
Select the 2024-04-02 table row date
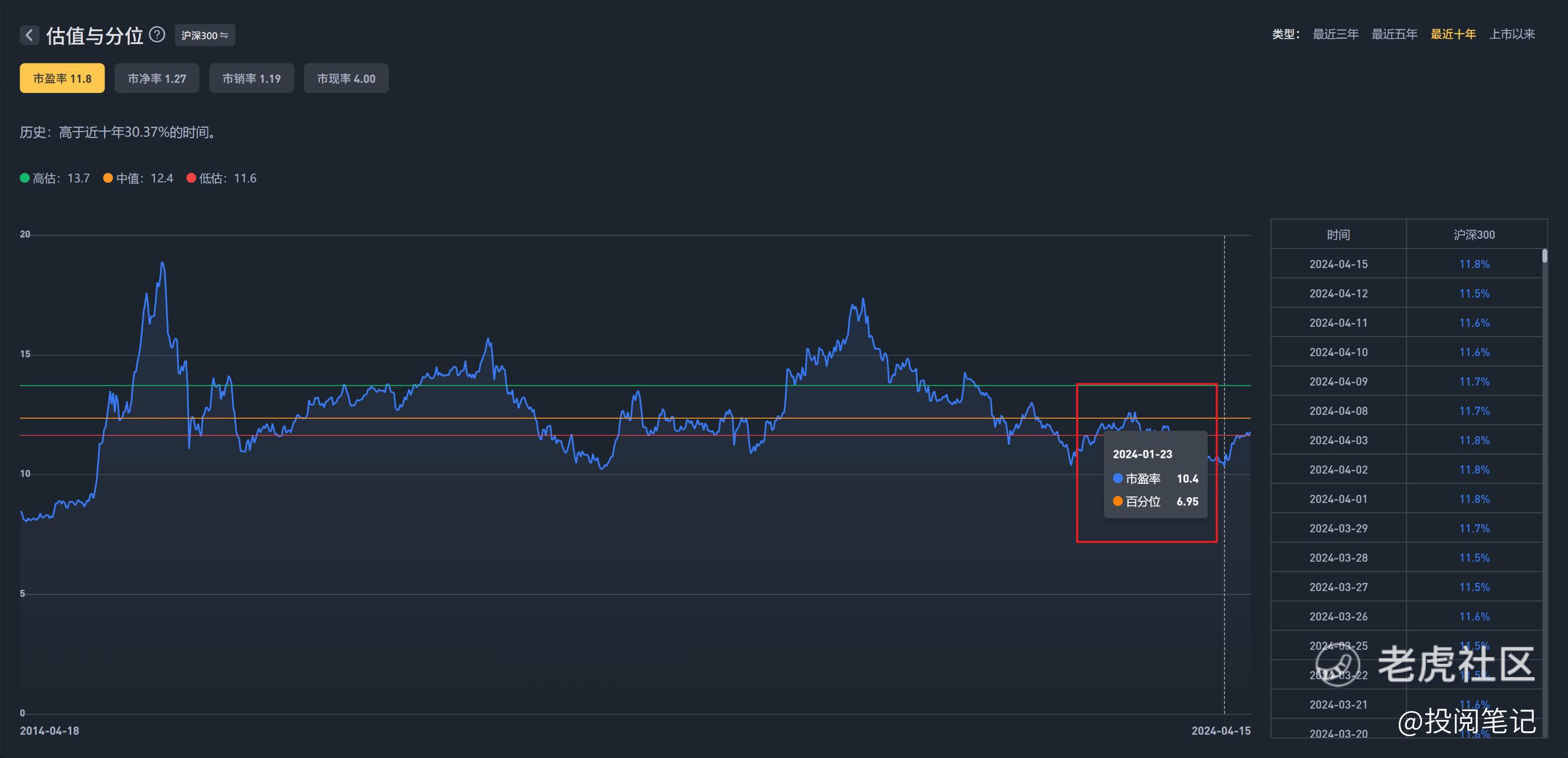(1338, 470)
